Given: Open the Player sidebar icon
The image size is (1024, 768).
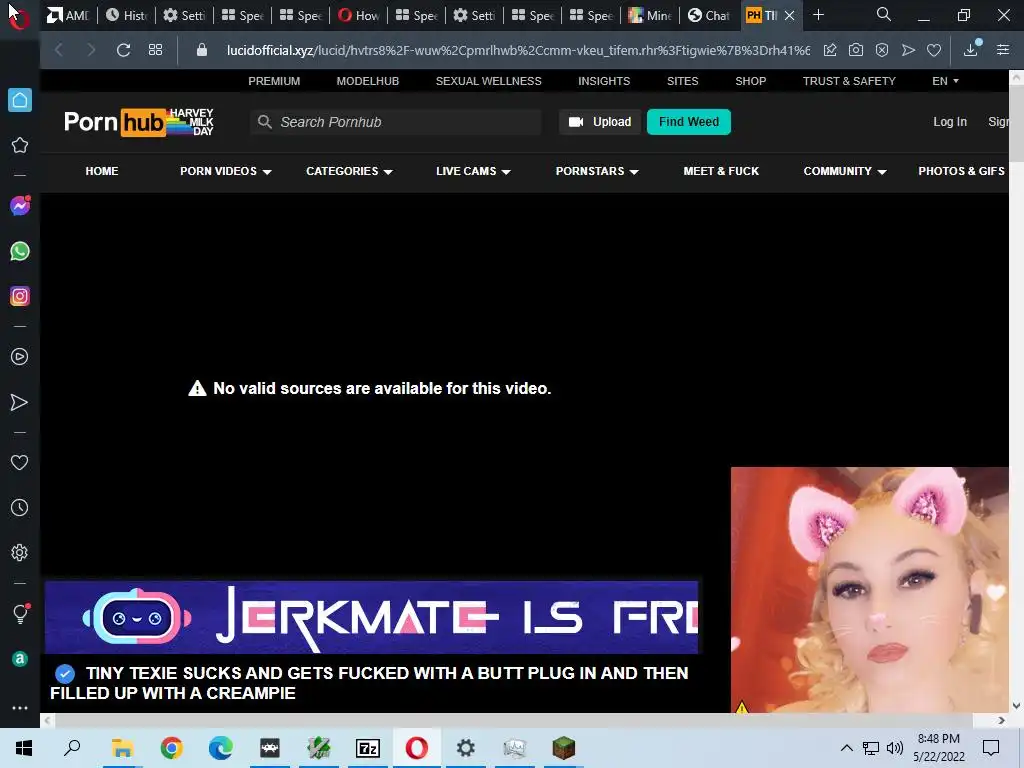Looking at the screenshot, I should 20,357.
